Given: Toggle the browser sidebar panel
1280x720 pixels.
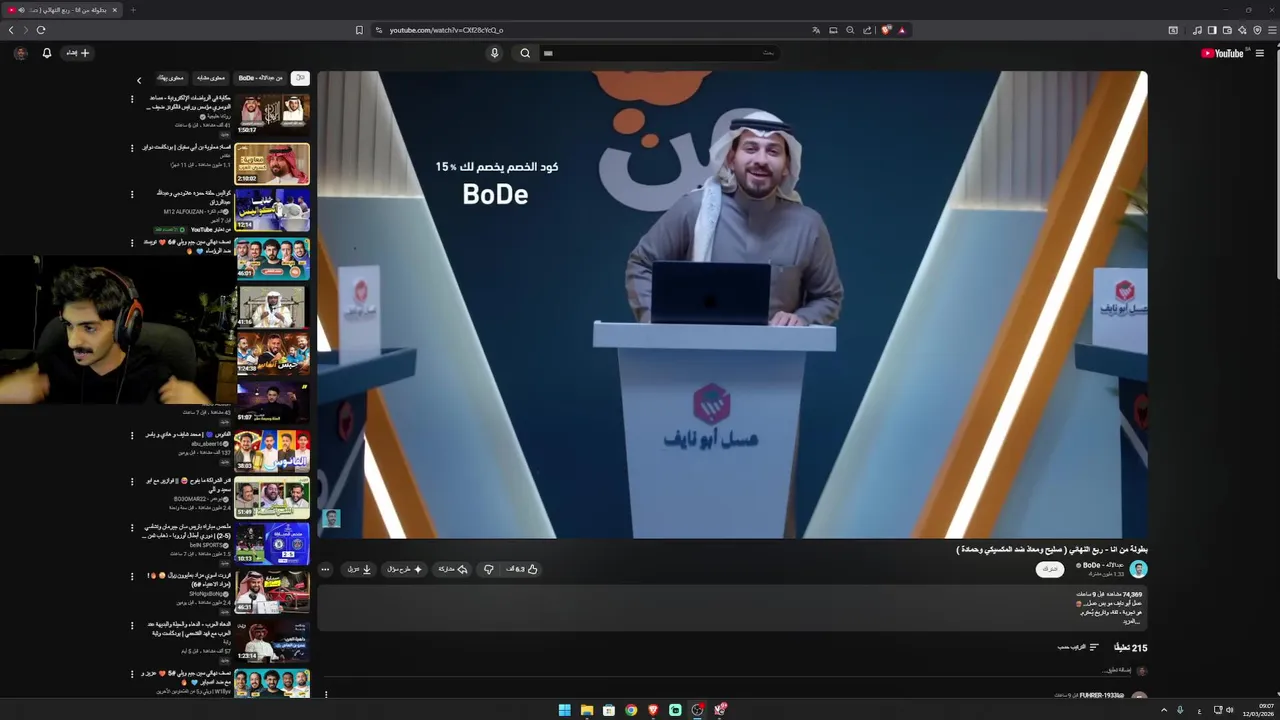Looking at the screenshot, I should pos(1212,30).
